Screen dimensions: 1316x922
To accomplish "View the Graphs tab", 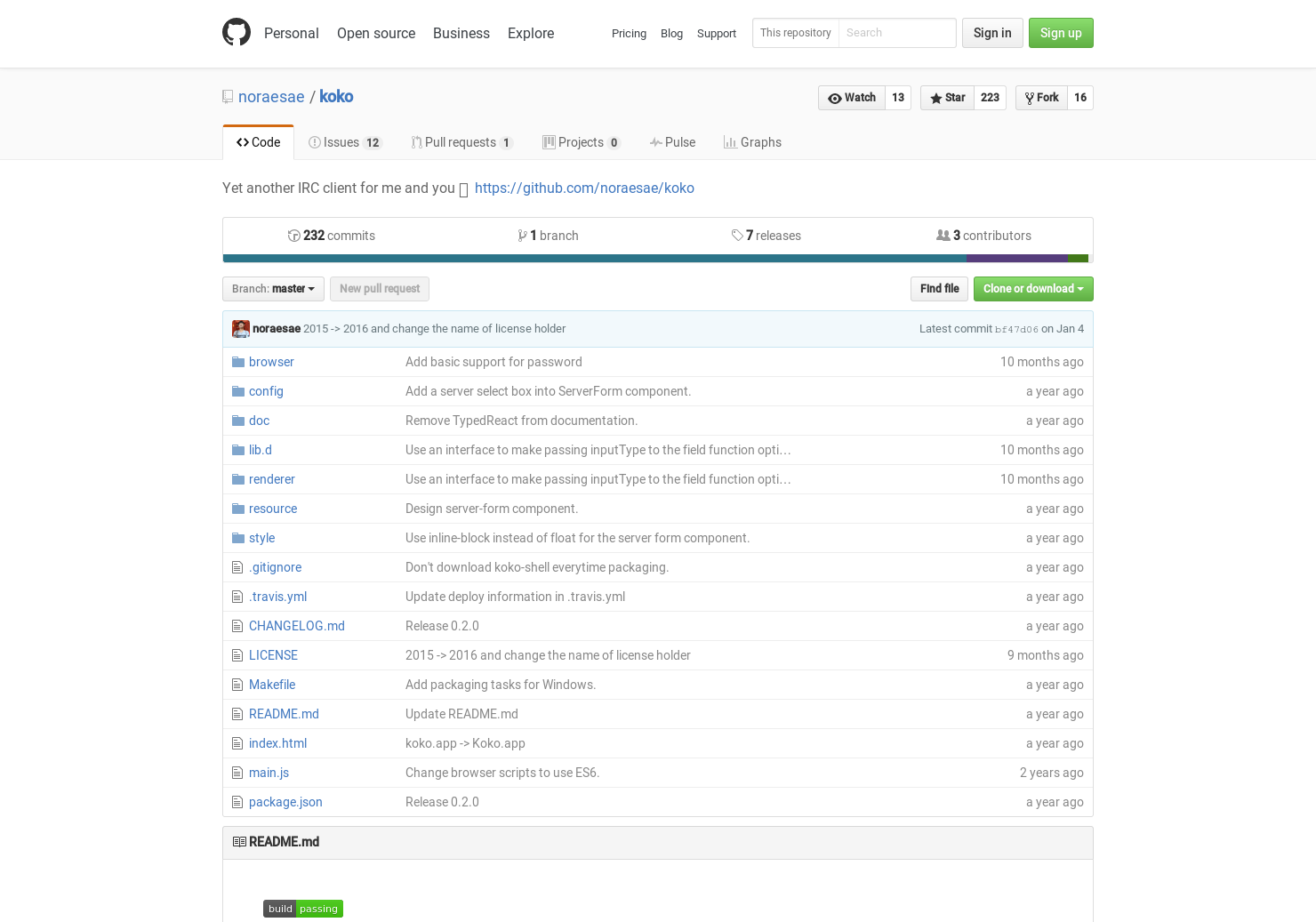I will tap(752, 142).
